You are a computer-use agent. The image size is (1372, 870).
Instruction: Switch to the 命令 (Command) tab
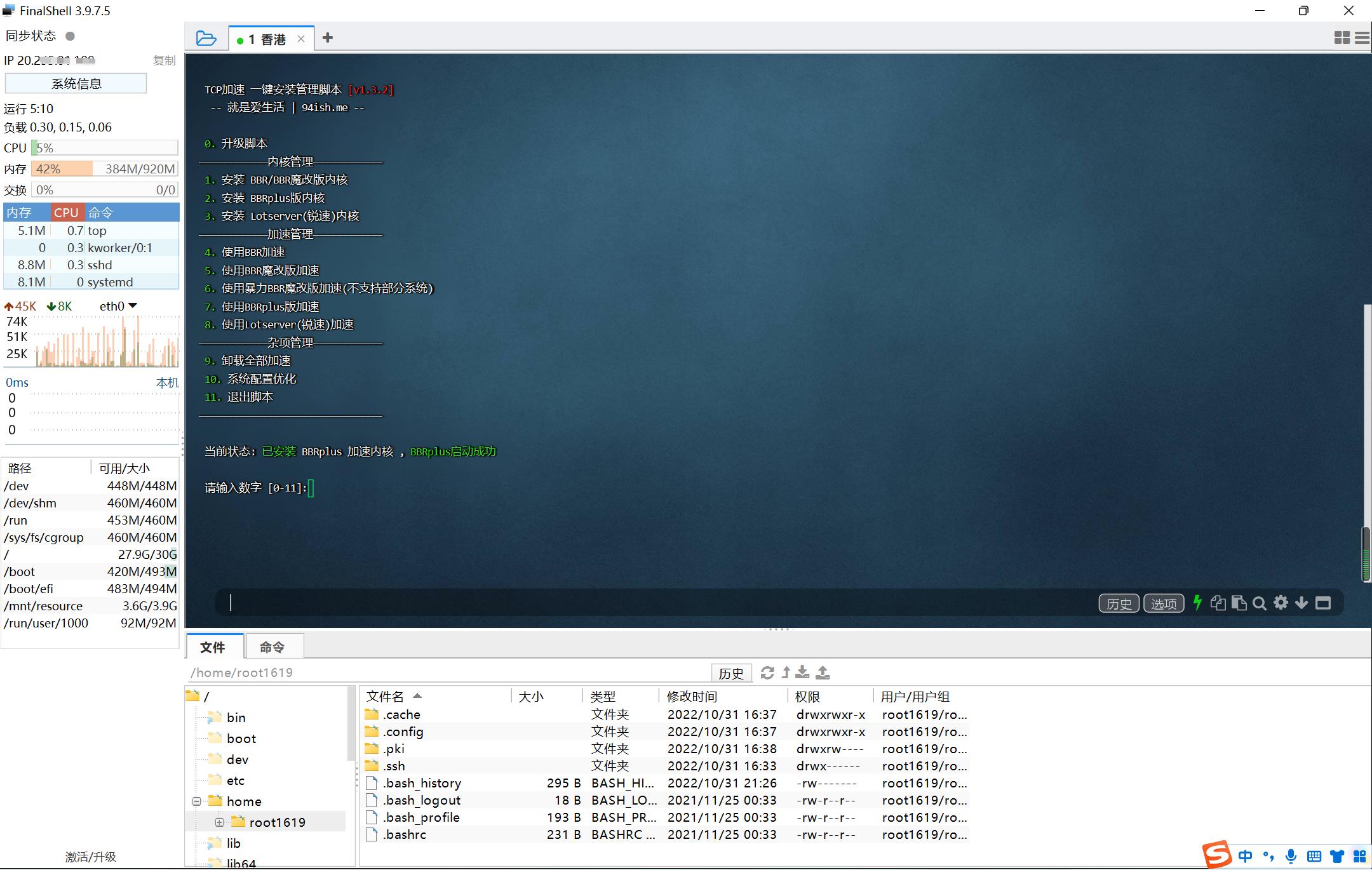point(270,646)
